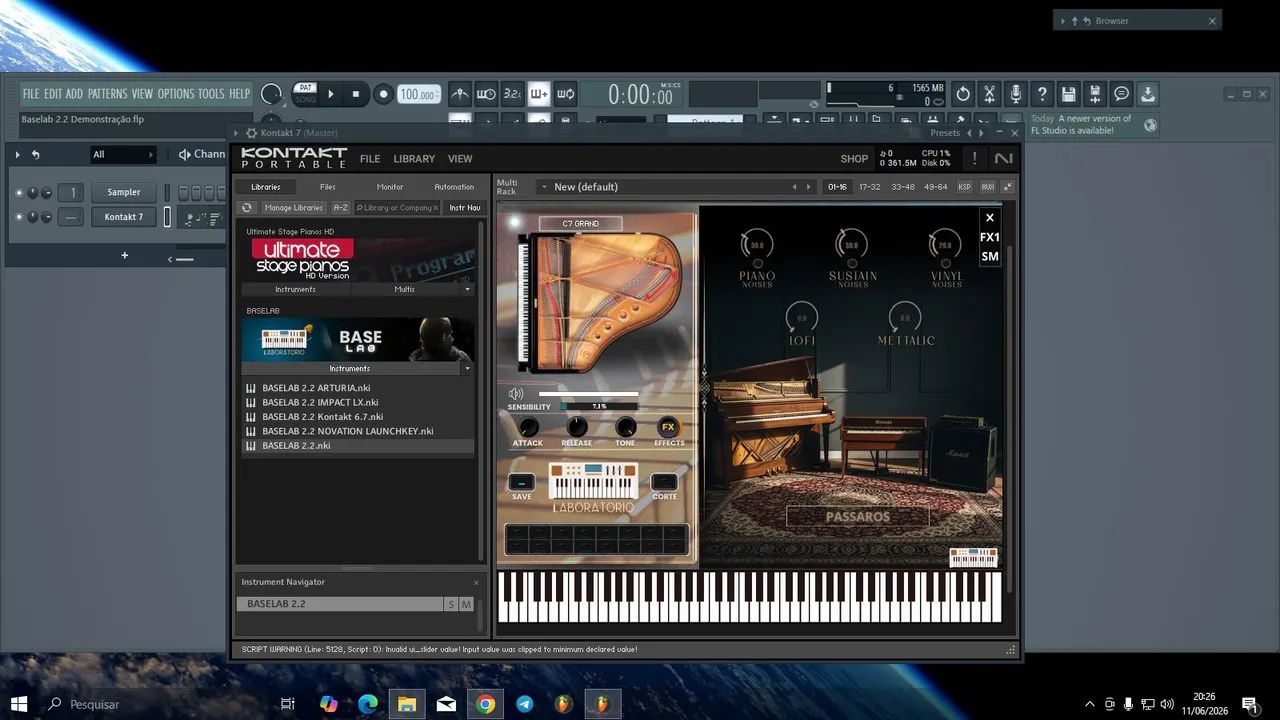Toggle the Sampler channel mute LED
This screenshot has height=720, width=1280.
tap(18, 192)
